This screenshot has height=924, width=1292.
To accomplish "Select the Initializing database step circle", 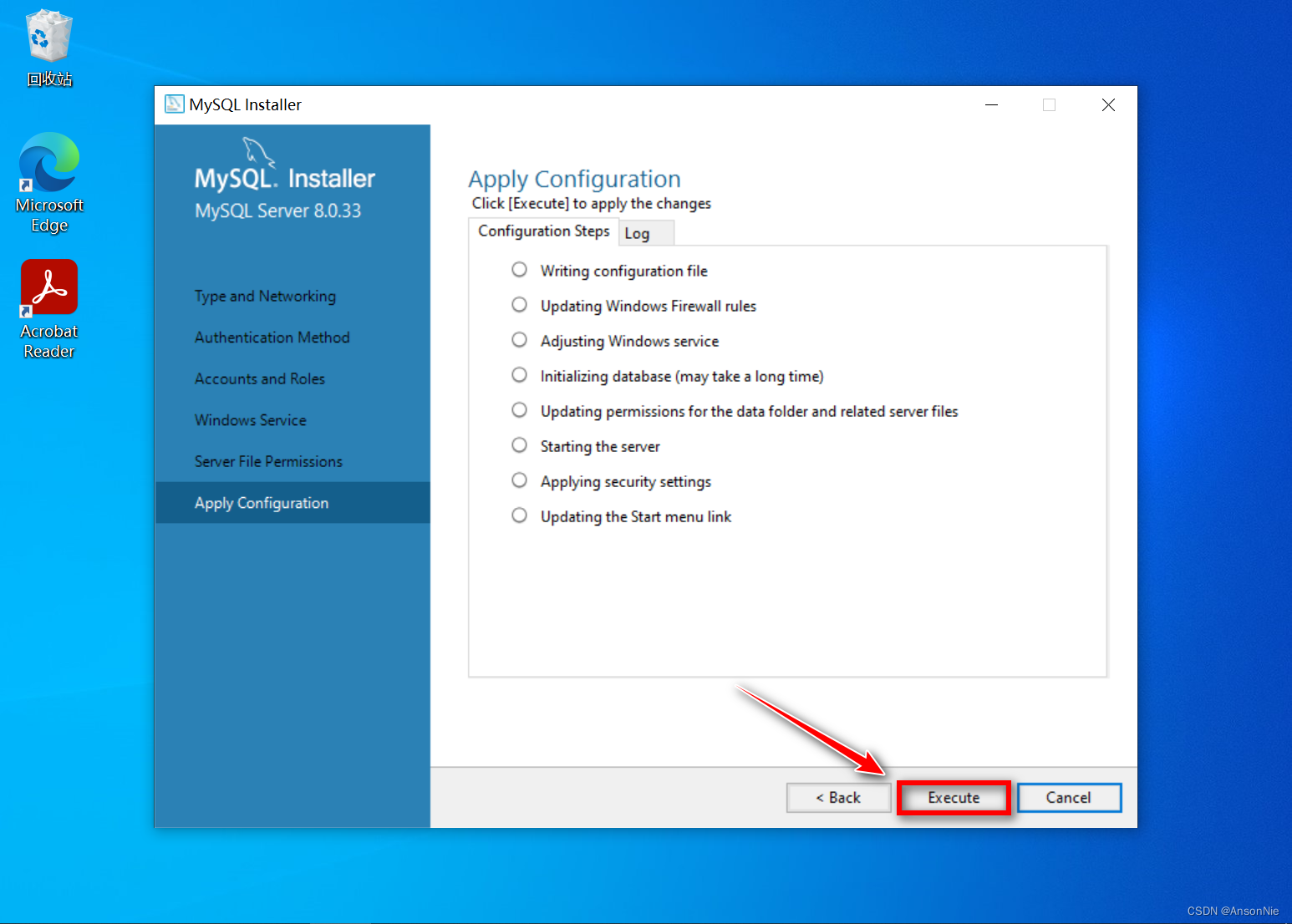I will click(519, 375).
